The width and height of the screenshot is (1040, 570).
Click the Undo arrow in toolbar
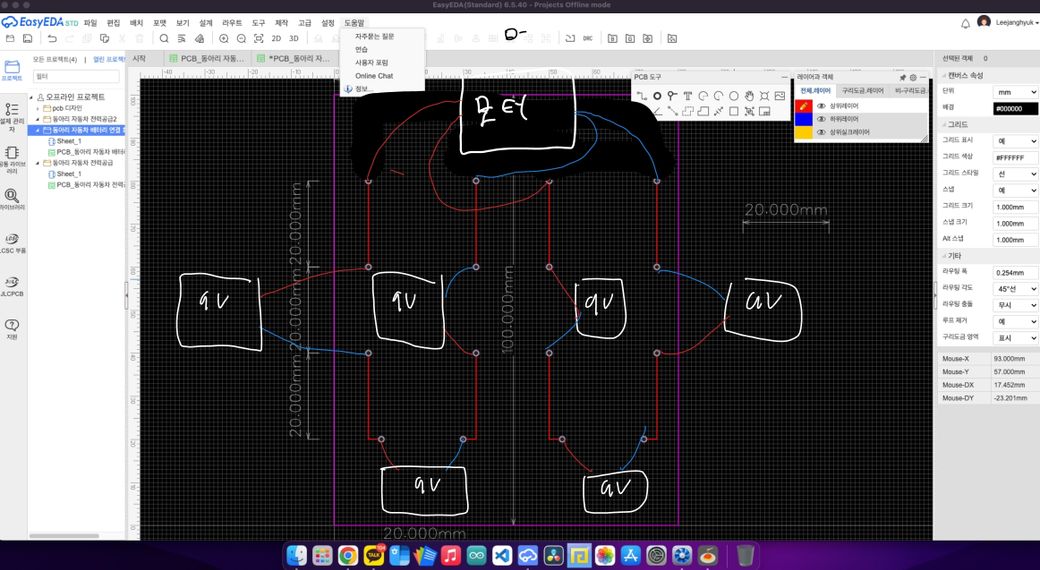52,38
